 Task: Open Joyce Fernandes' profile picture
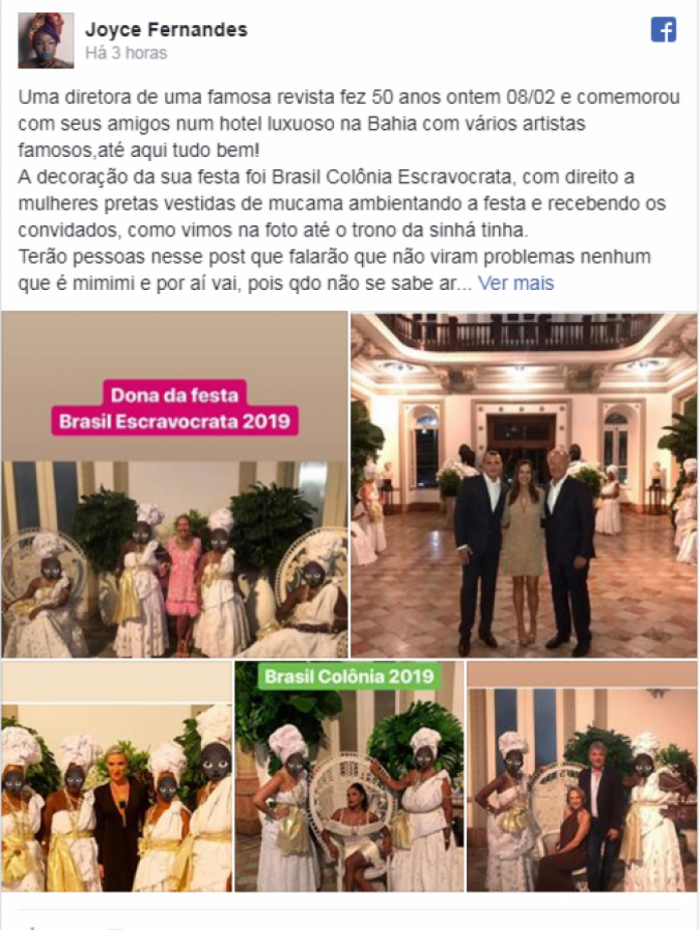pos(46,40)
